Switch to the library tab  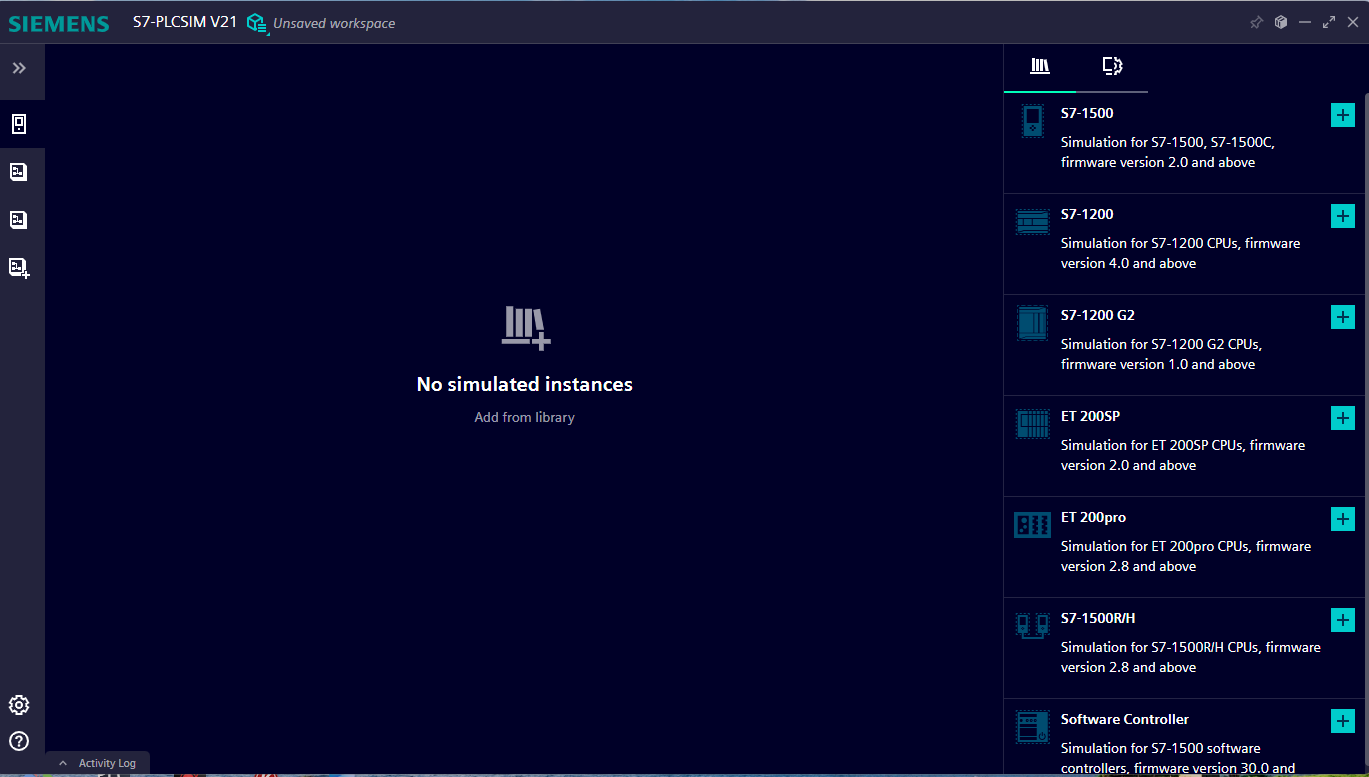[1040, 66]
